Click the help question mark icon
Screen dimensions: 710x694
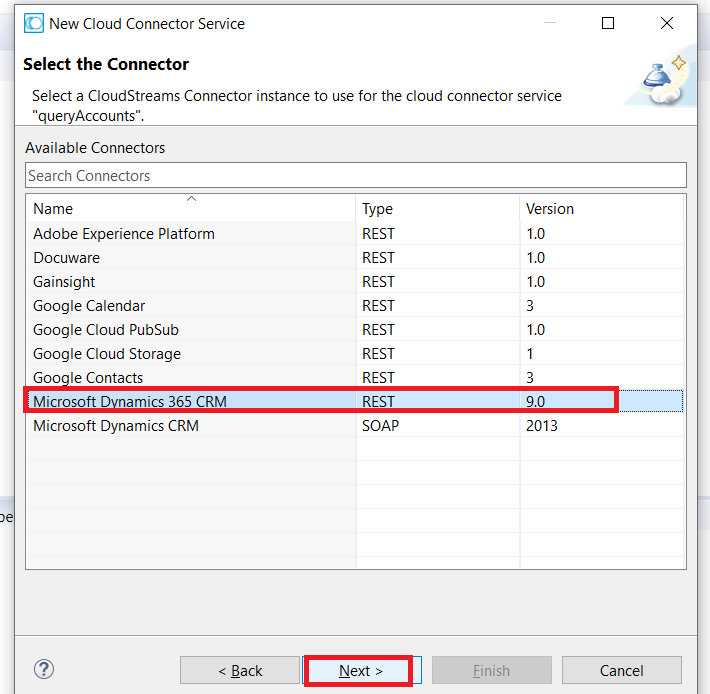(x=44, y=669)
